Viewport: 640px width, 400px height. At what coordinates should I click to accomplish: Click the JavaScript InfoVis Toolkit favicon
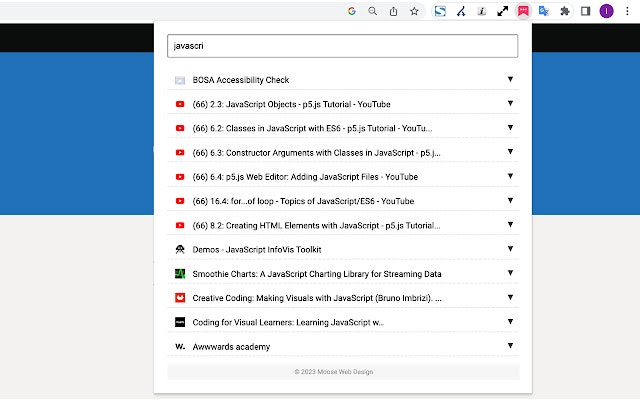point(180,249)
